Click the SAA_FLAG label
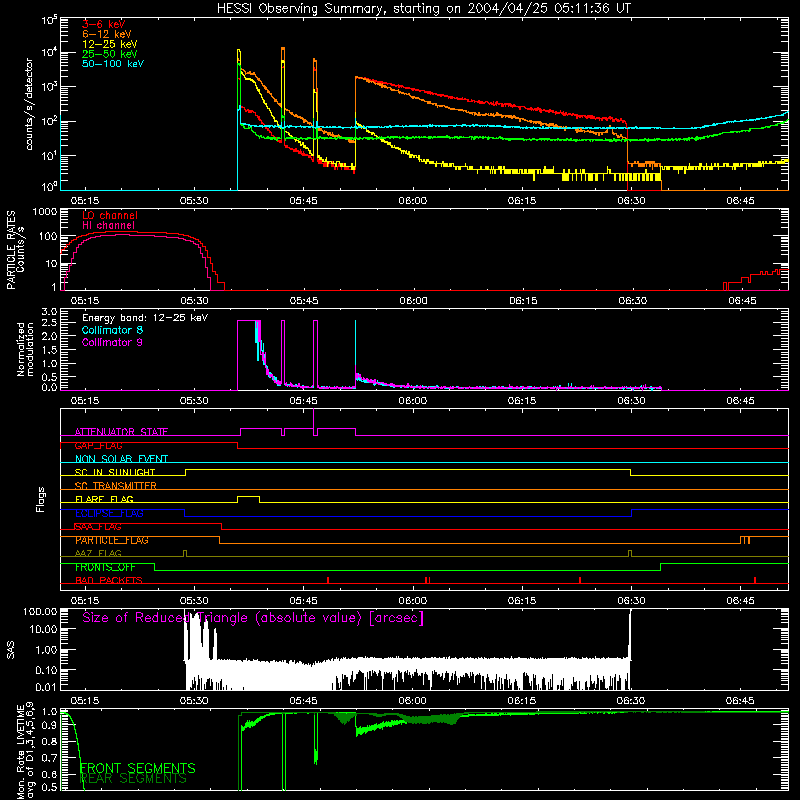The height and width of the screenshot is (800, 800). (98, 527)
